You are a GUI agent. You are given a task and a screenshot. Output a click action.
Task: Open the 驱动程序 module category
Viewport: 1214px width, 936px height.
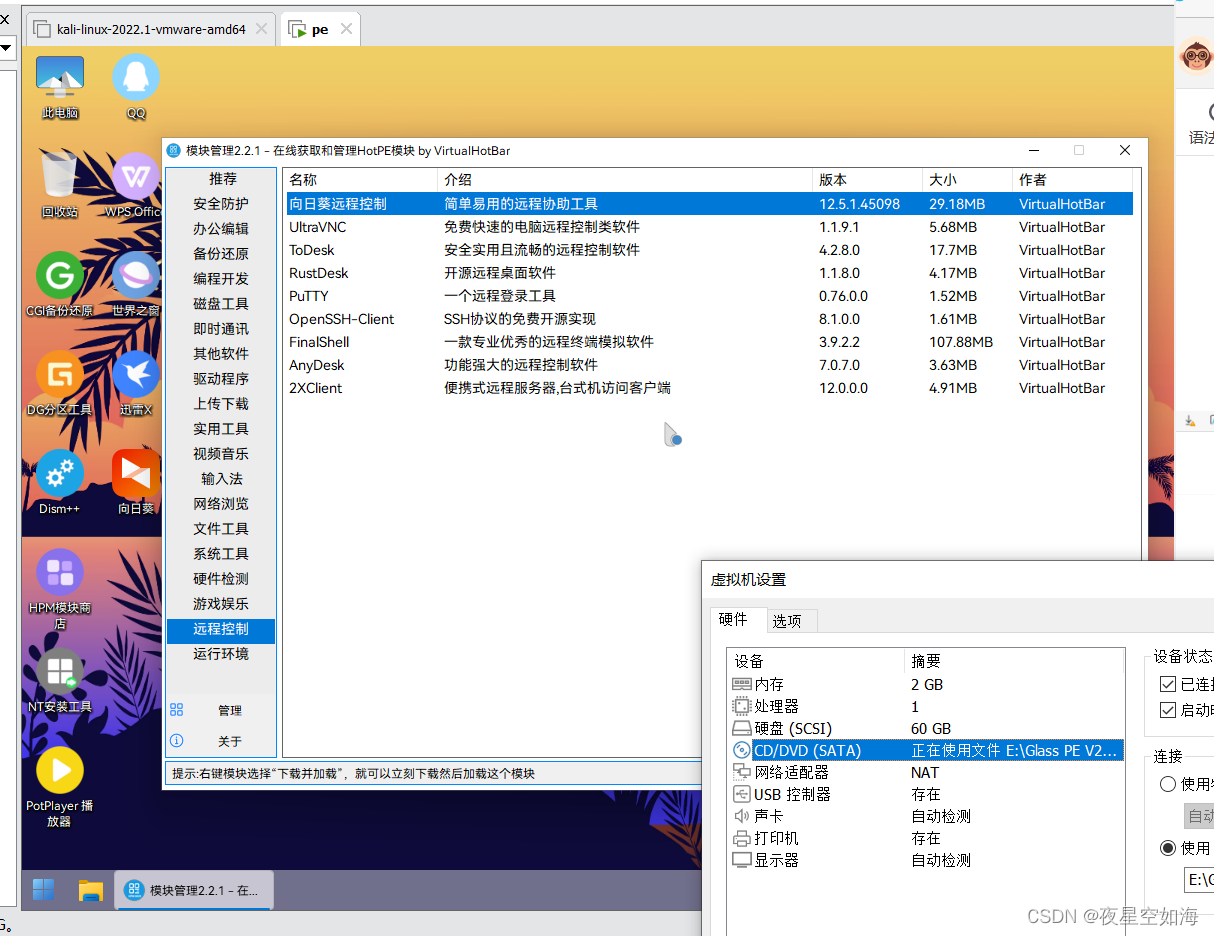point(222,379)
